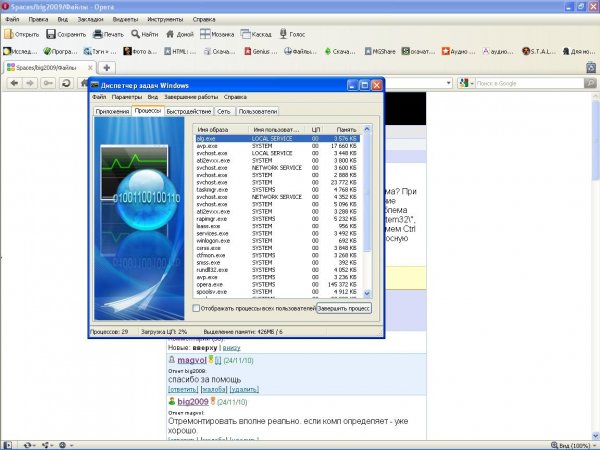The width and height of the screenshot is (600, 450).
Task: Click the Google search input field
Action: click(530, 83)
